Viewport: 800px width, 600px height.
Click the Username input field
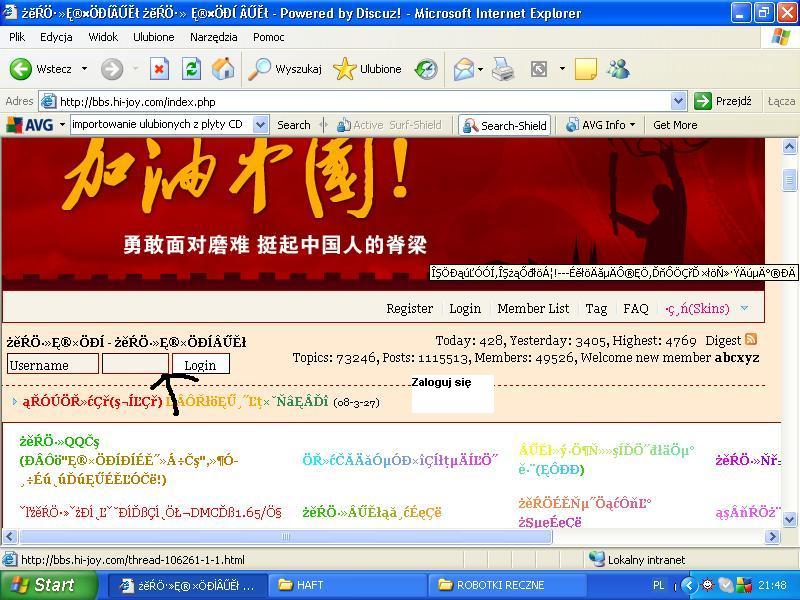click(x=52, y=365)
